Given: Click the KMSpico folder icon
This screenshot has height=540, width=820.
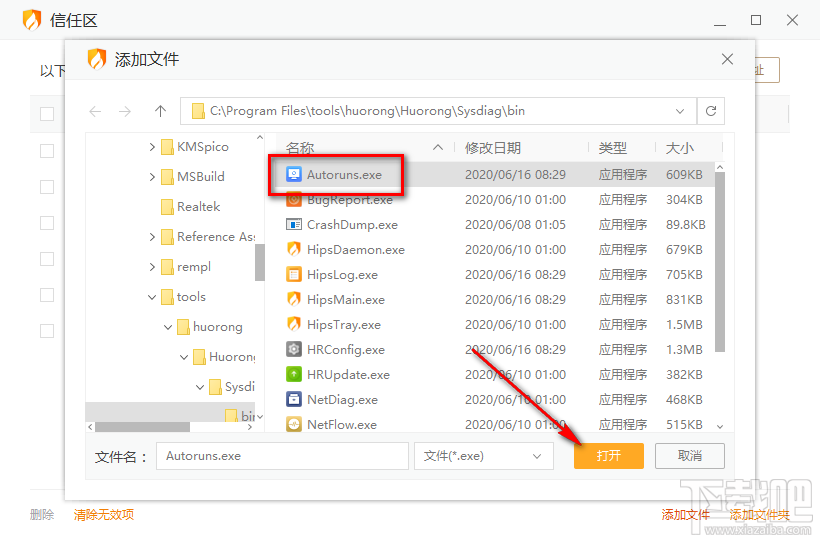Looking at the screenshot, I should [x=167, y=147].
